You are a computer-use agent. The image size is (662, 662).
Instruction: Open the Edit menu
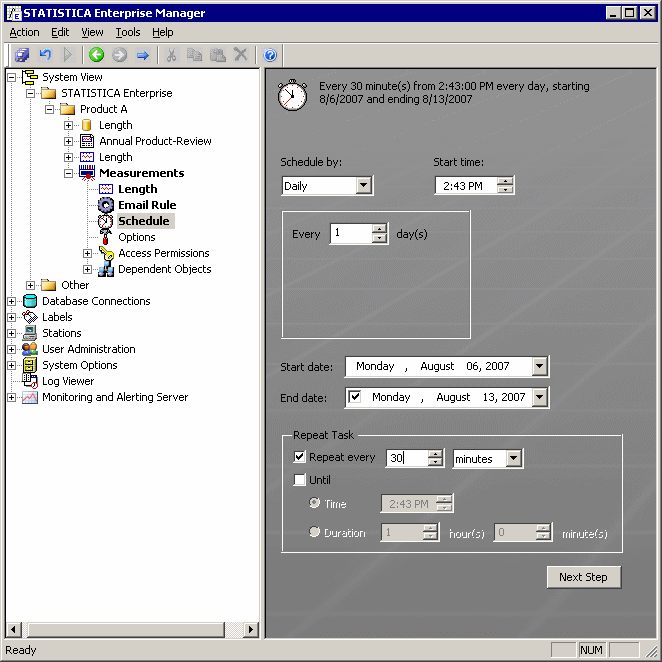point(60,32)
